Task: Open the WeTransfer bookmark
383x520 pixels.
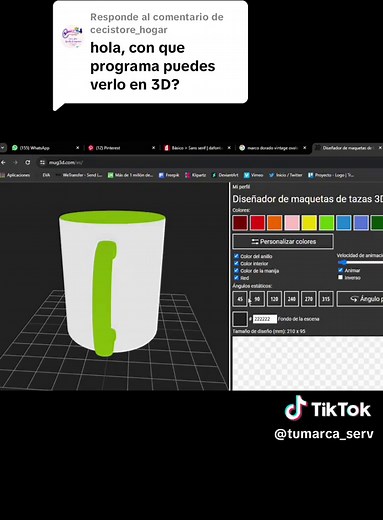Action: (79, 175)
